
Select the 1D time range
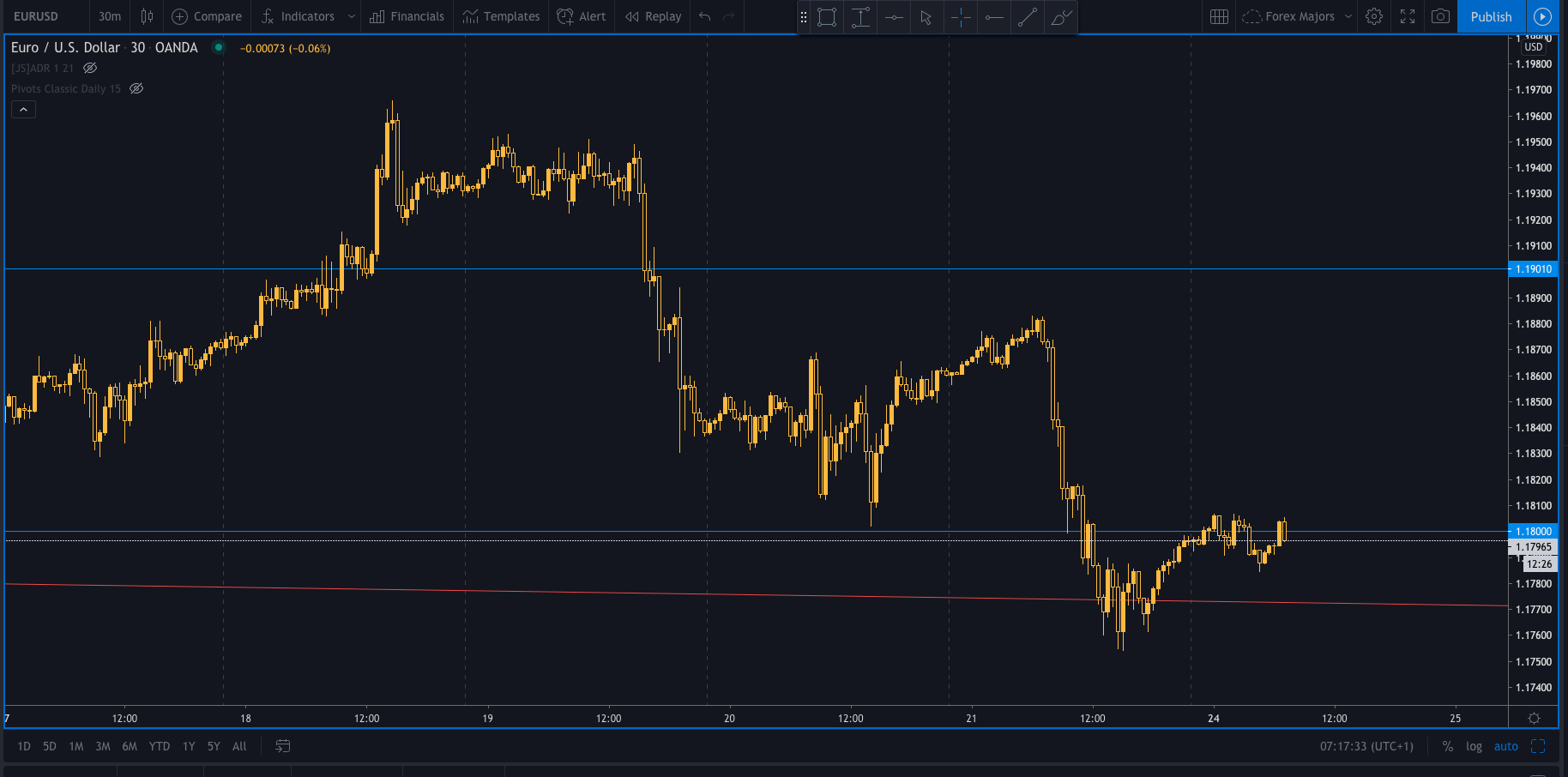point(24,746)
